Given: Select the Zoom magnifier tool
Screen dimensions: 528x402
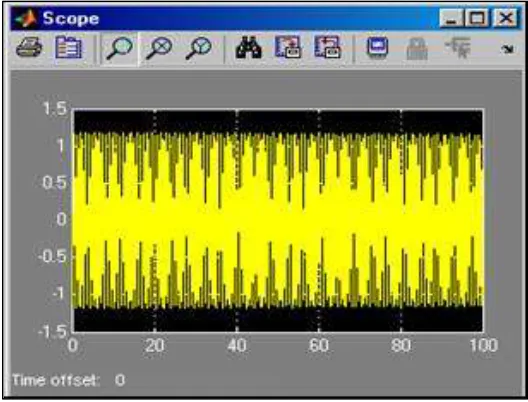Looking at the screenshot, I should [x=120, y=48].
